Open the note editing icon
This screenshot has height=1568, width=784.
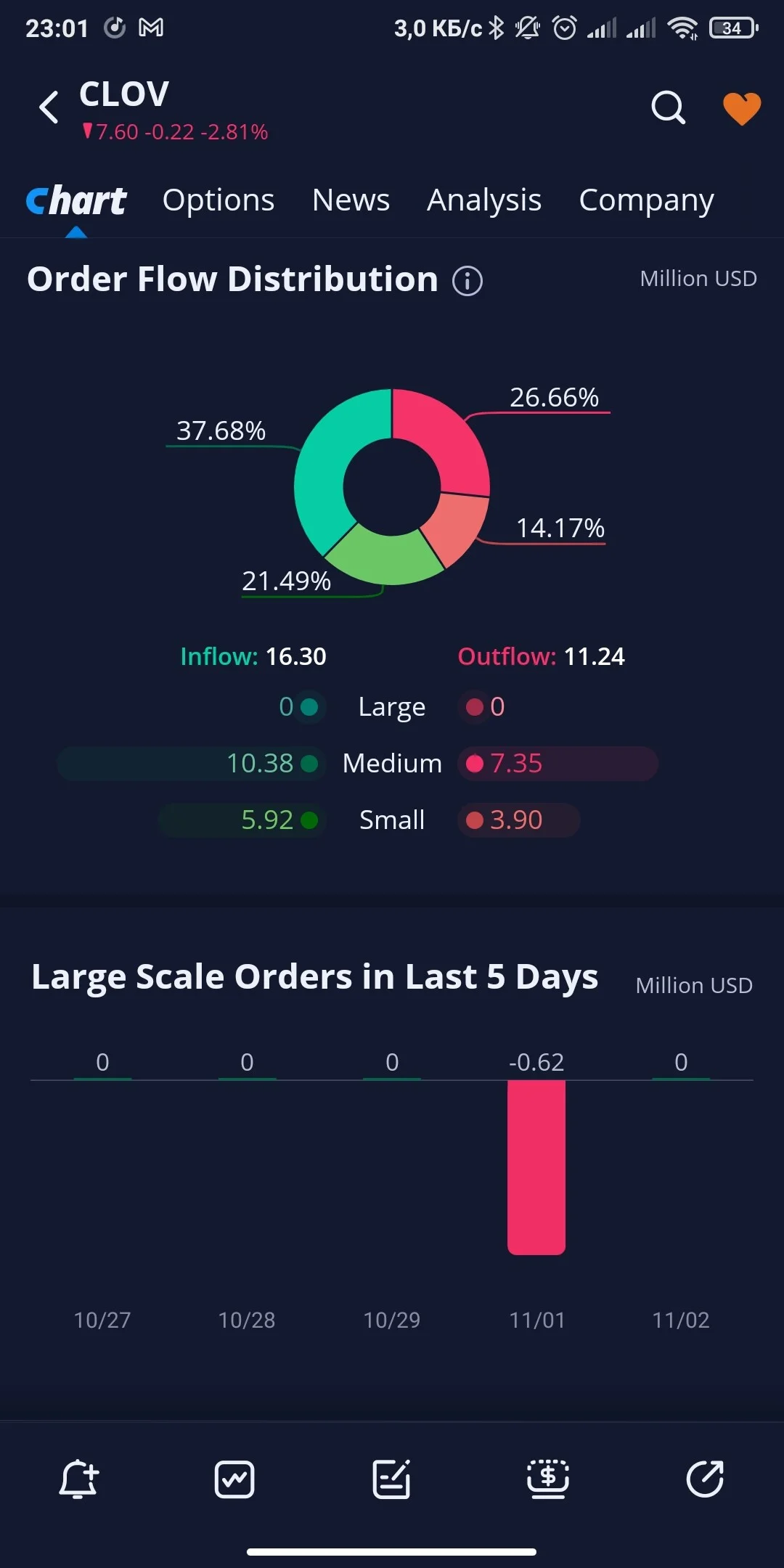tap(391, 1479)
